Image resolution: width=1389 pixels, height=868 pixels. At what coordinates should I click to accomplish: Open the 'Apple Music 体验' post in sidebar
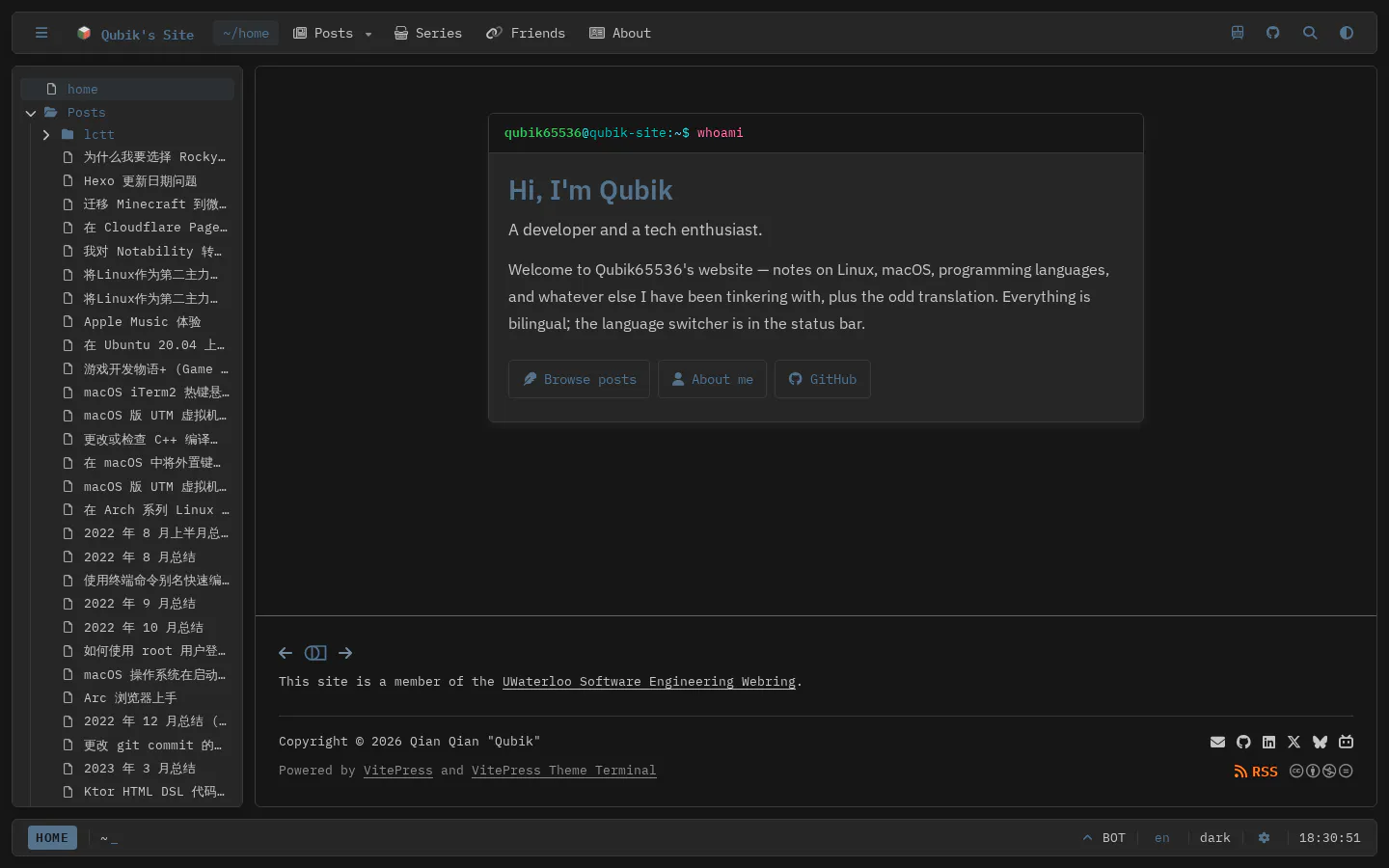click(x=142, y=322)
